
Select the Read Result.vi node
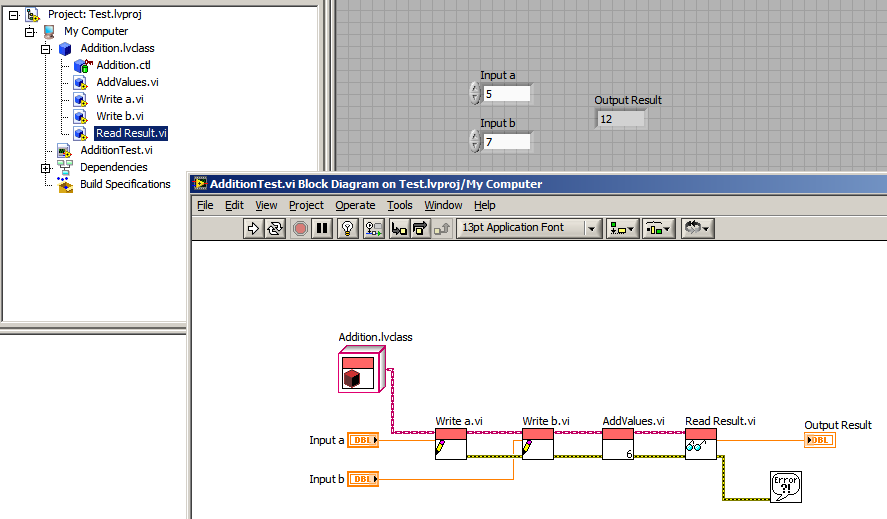coord(701,444)
